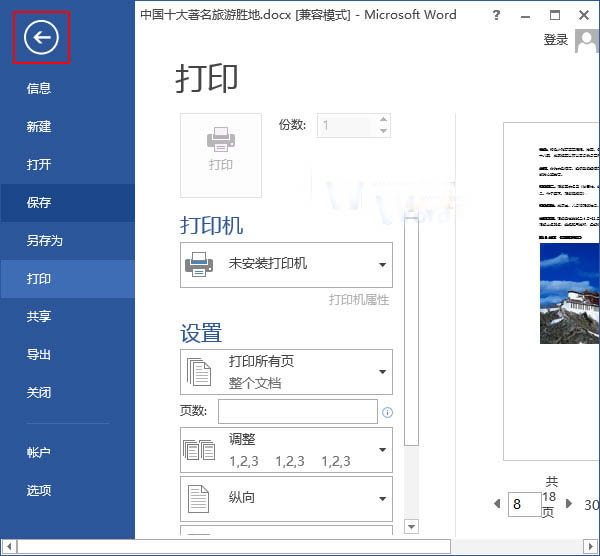Click the collate icon beside 调整
Viewport: 600px width, 556px height.
tap(199, 450)
